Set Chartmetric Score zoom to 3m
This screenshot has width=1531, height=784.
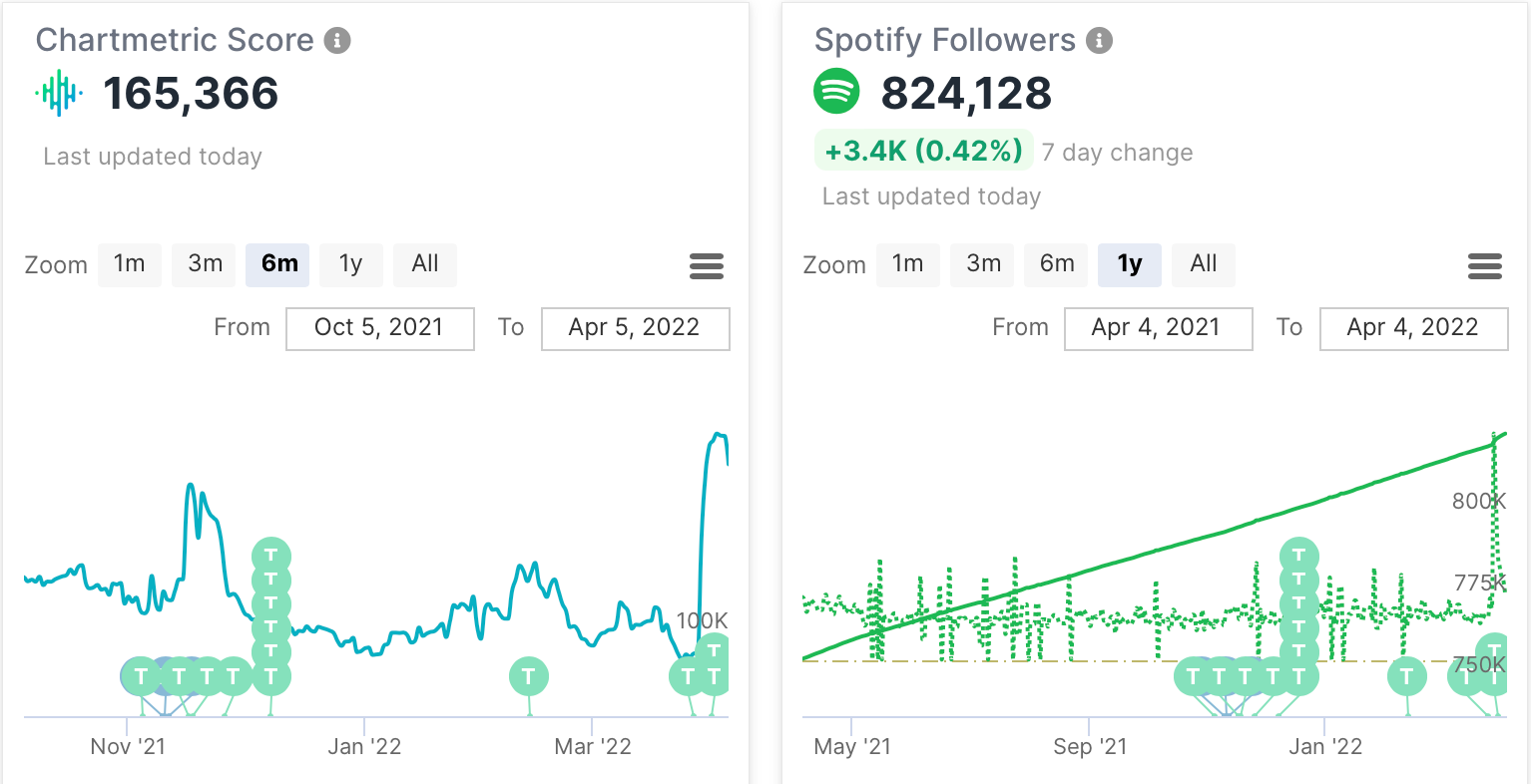coord(205,264)
